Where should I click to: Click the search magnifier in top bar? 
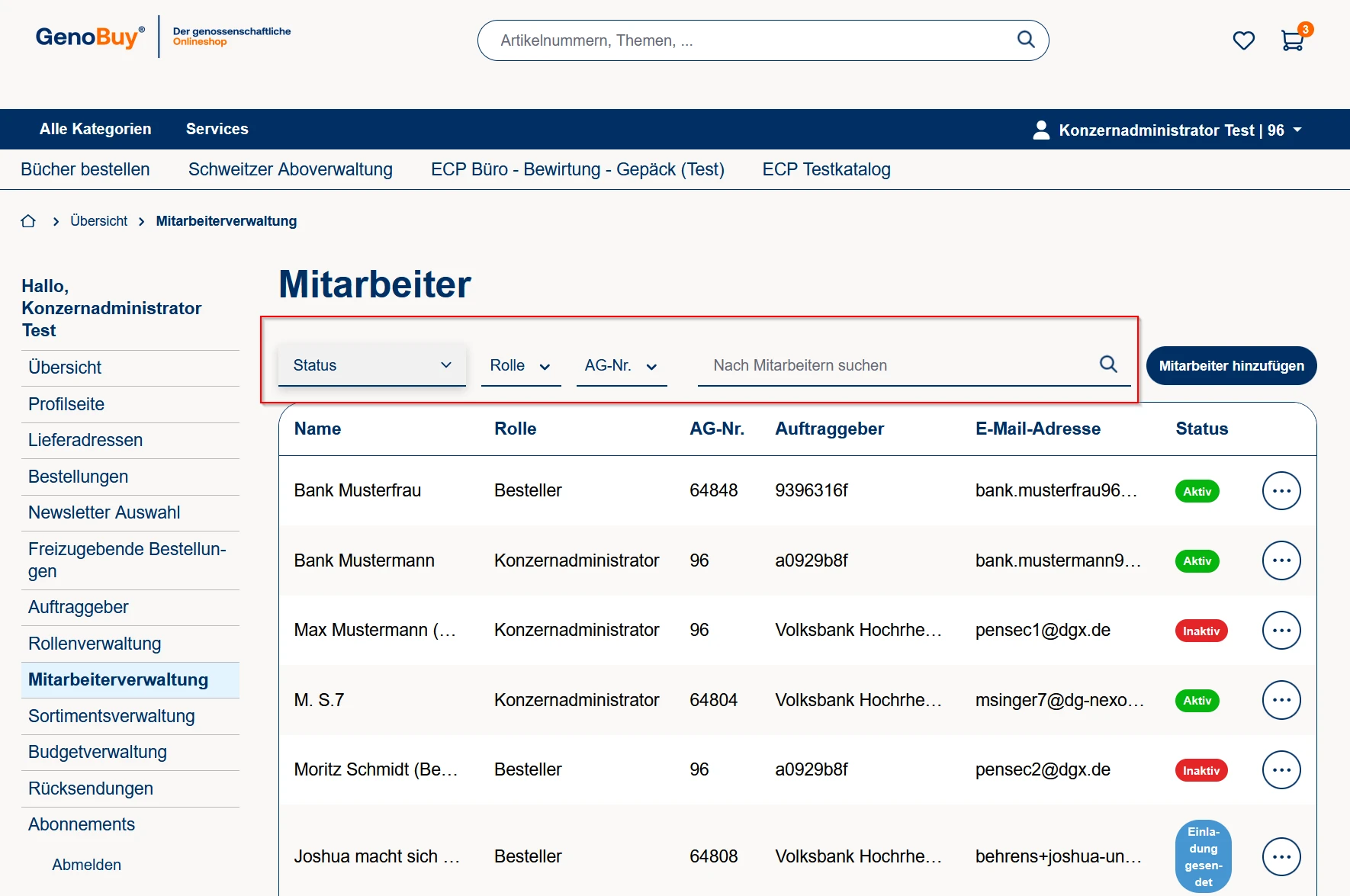tap(1026, 40)
